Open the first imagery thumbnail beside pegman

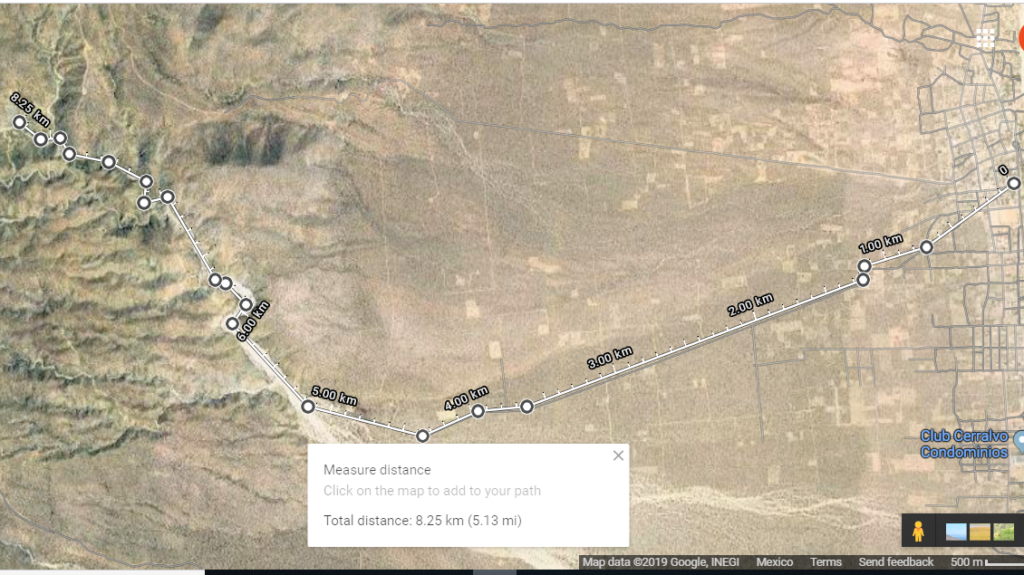click(x=955, y=532)
